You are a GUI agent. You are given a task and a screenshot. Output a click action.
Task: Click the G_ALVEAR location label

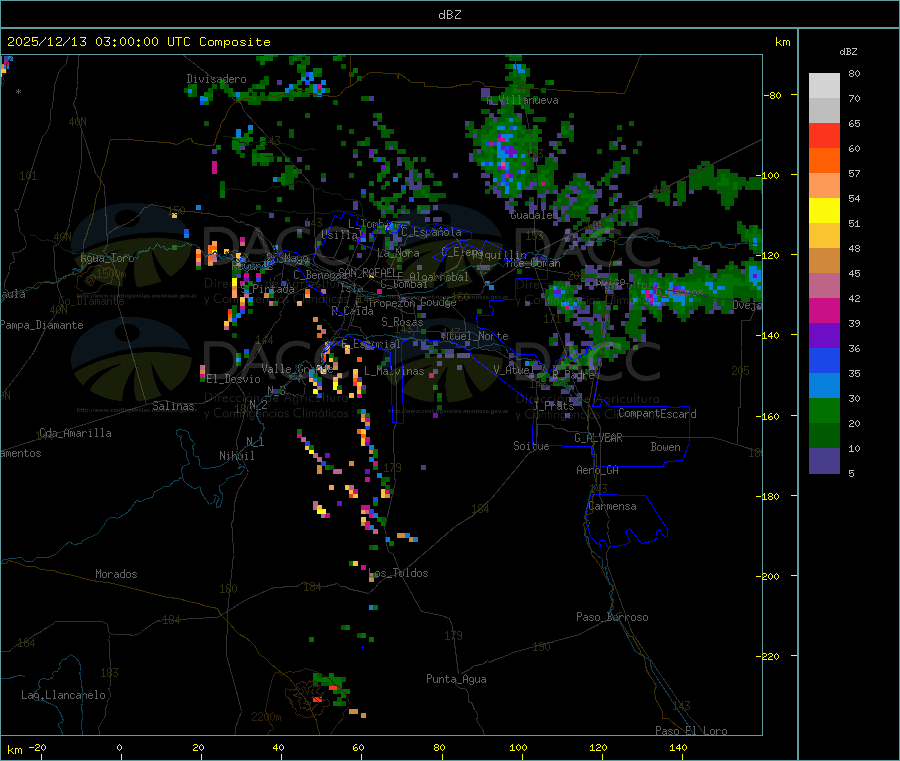(598, 438)
